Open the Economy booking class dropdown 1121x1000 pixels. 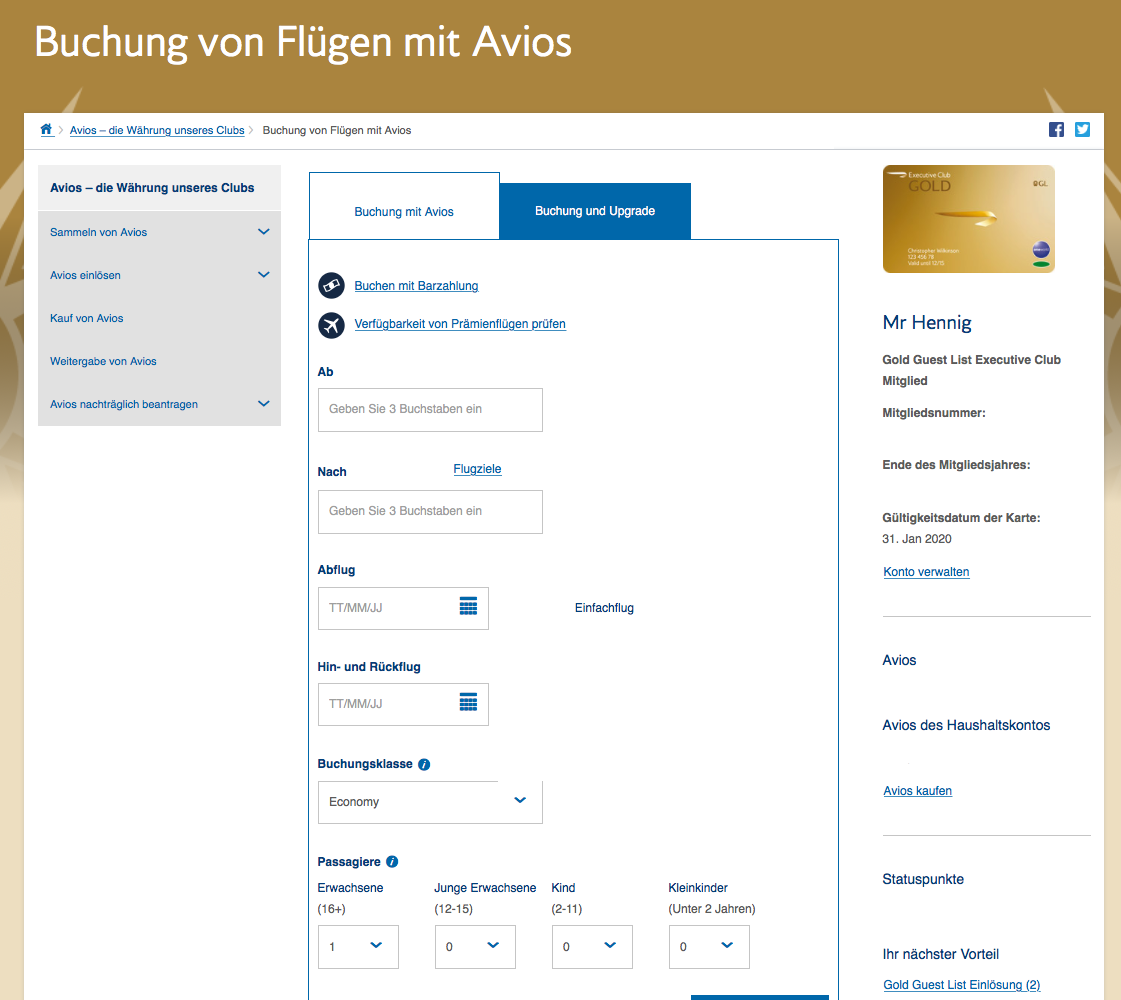tap(430, 802)
